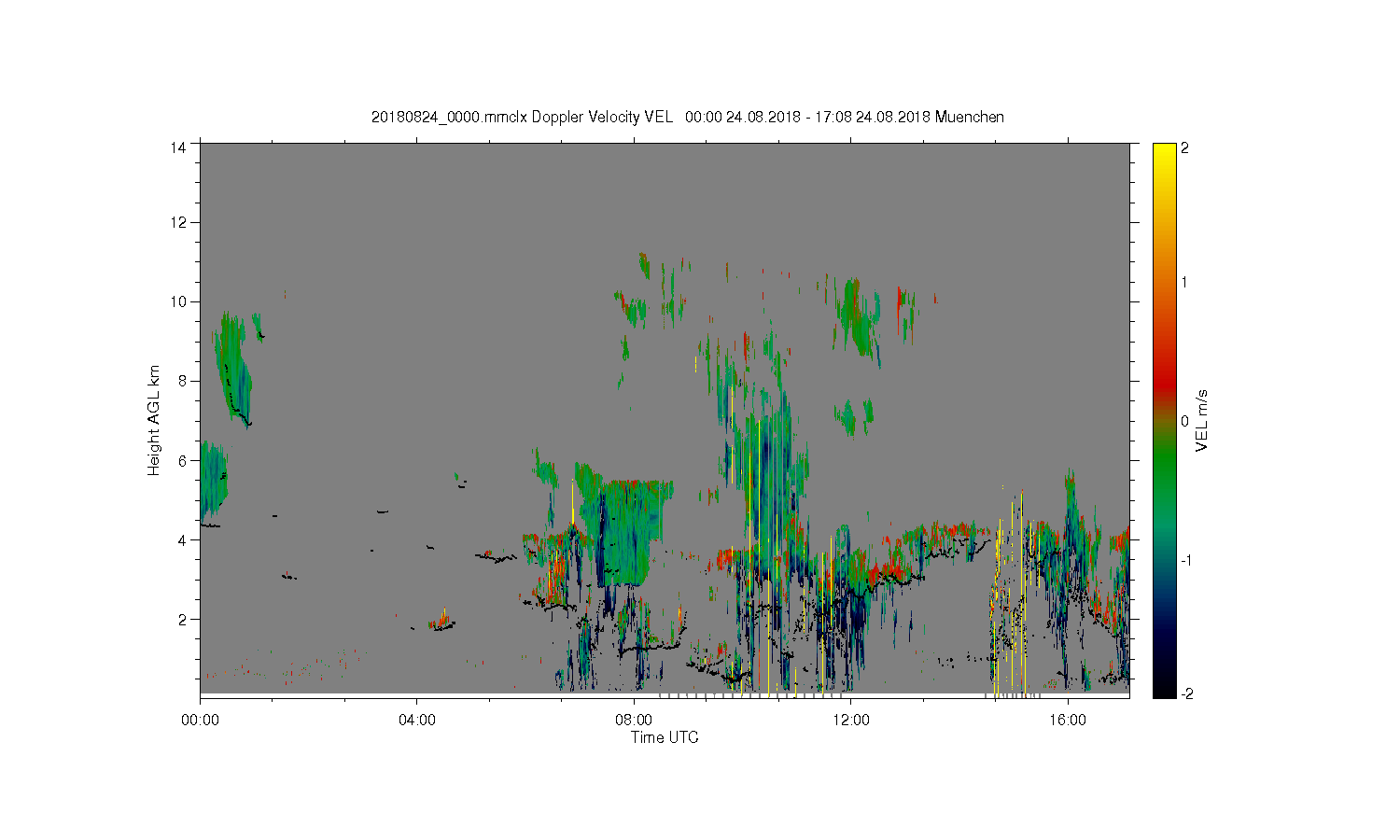Click the colorbar value -2 at bottom
Screen dimensions: 1400x840
(1186, 694)
